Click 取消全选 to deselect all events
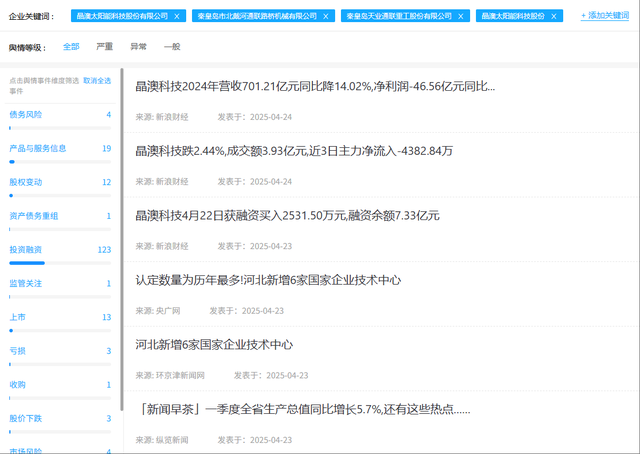 97,81
